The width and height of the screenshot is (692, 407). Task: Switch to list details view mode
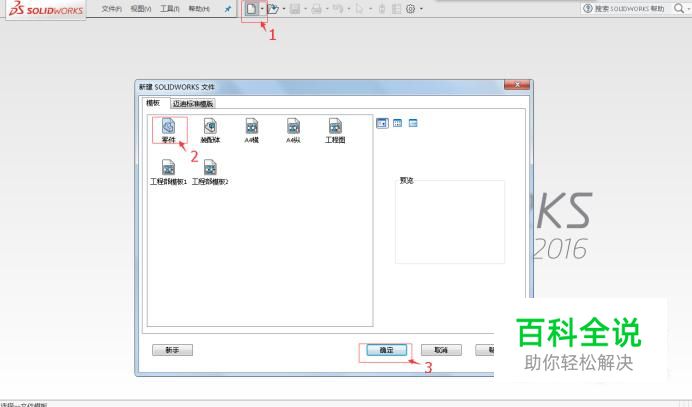click(x=413, y=123)
